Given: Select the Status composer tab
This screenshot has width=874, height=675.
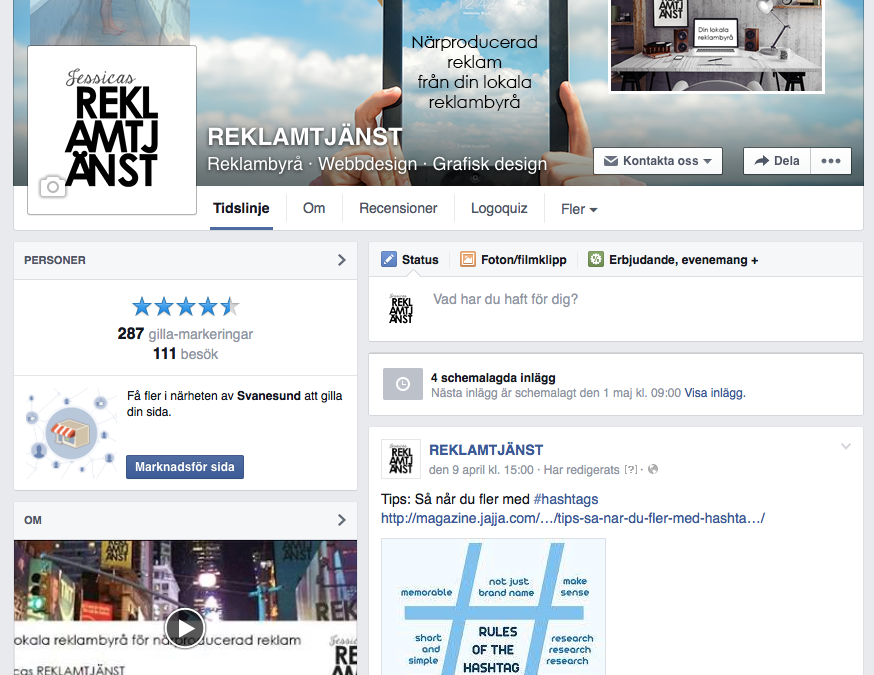Looking at the screenshot, I should [x=410, y=260].
